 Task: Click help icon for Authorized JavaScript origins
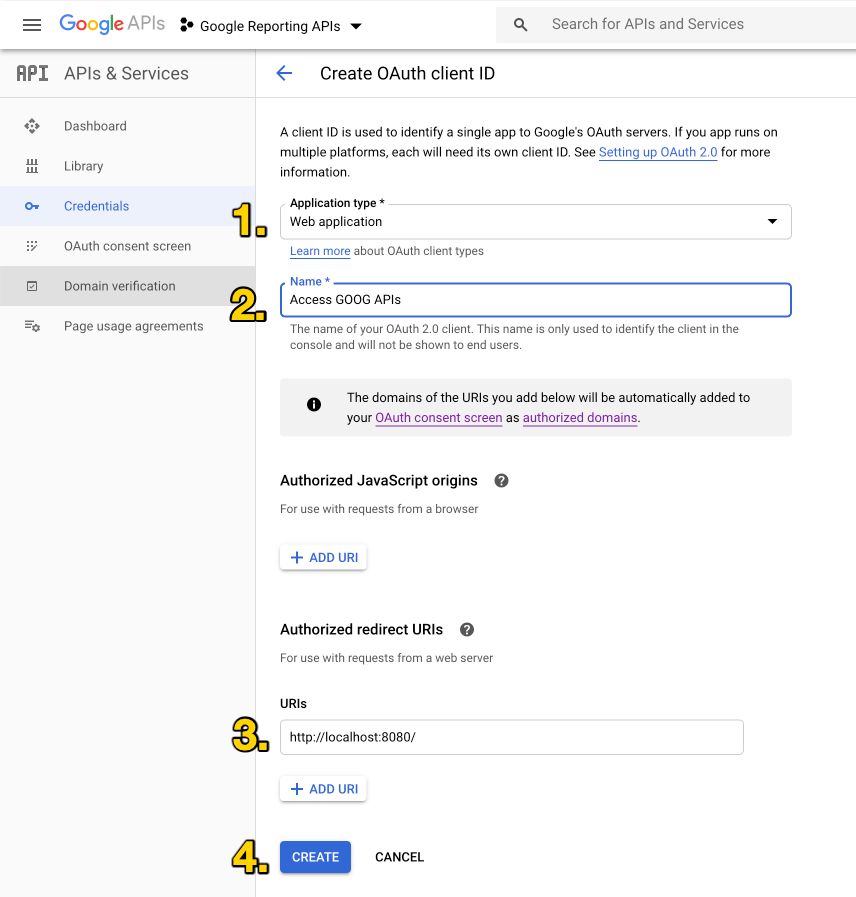(x=501, y=481)
